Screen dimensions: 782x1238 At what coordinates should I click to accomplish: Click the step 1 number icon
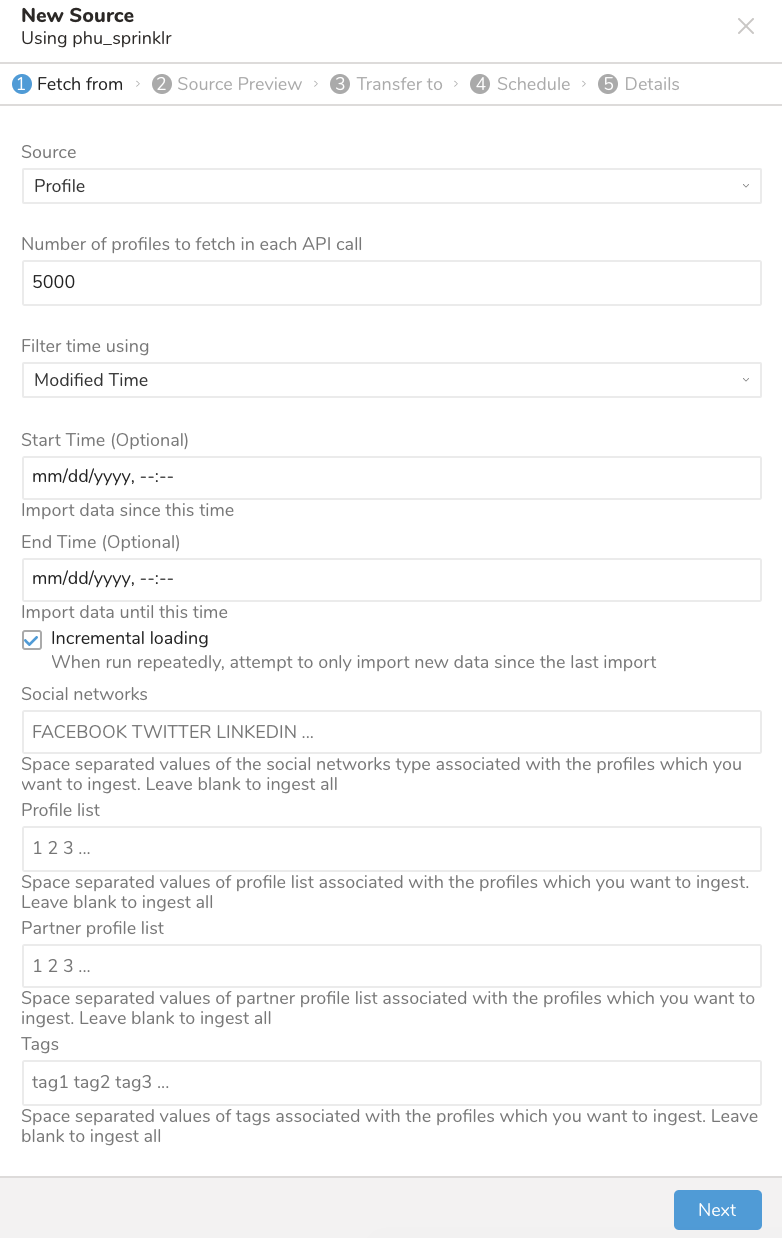coord(22,84)
